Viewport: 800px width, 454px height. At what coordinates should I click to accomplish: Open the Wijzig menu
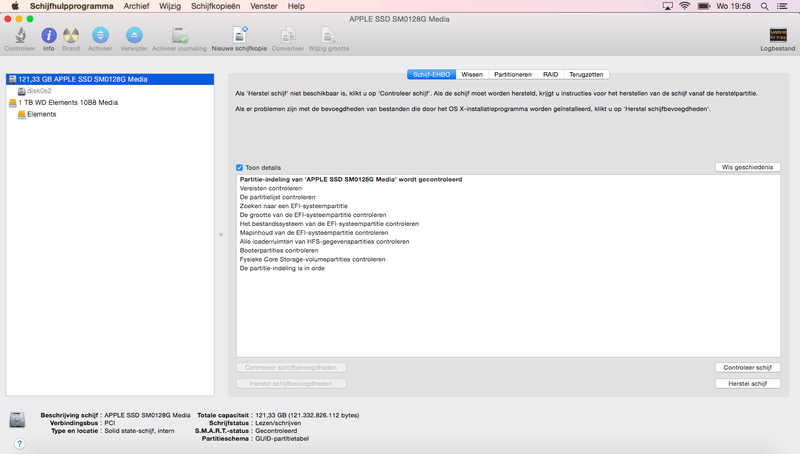click(170, 6)
